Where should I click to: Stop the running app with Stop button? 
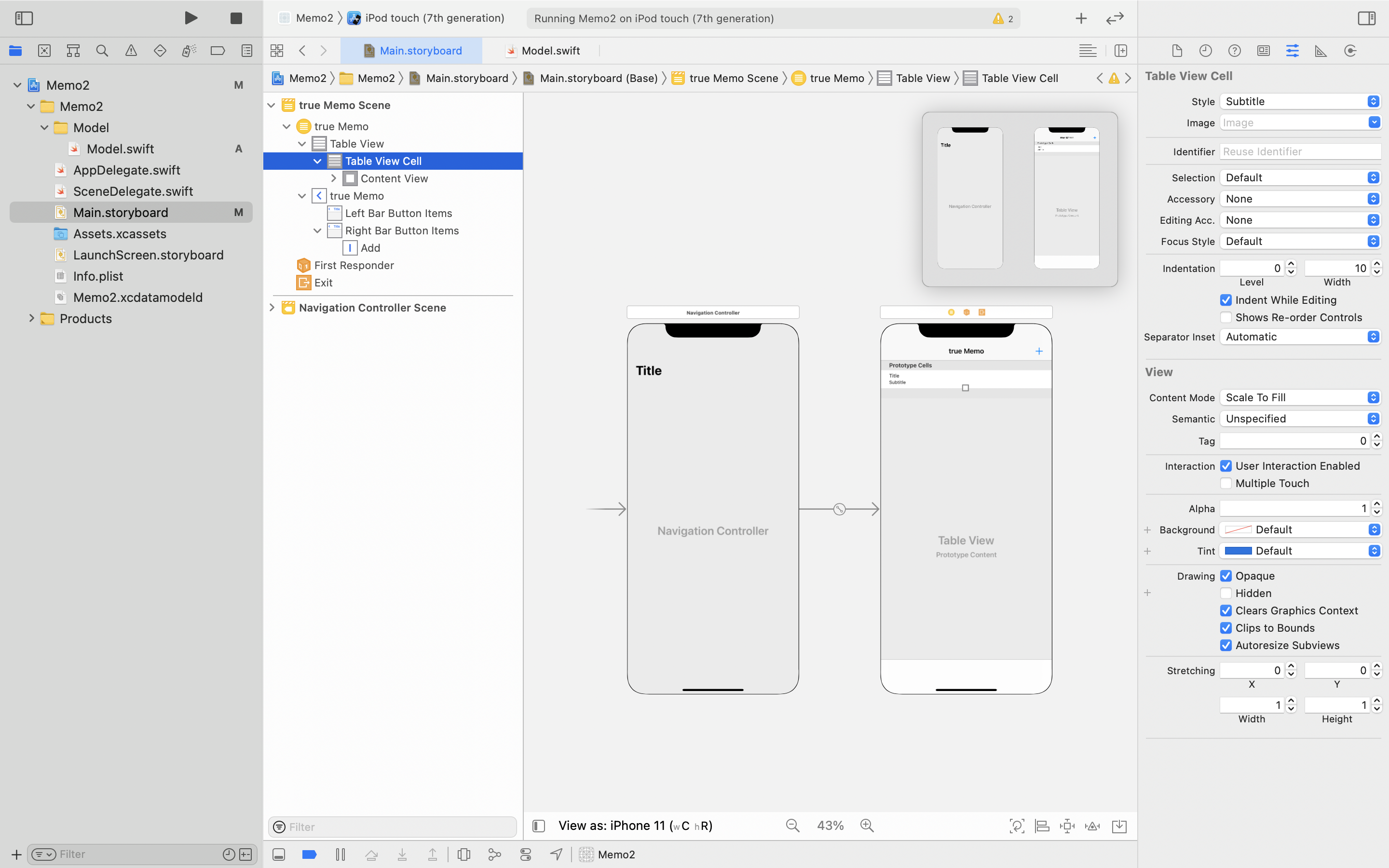coord(236,18)
